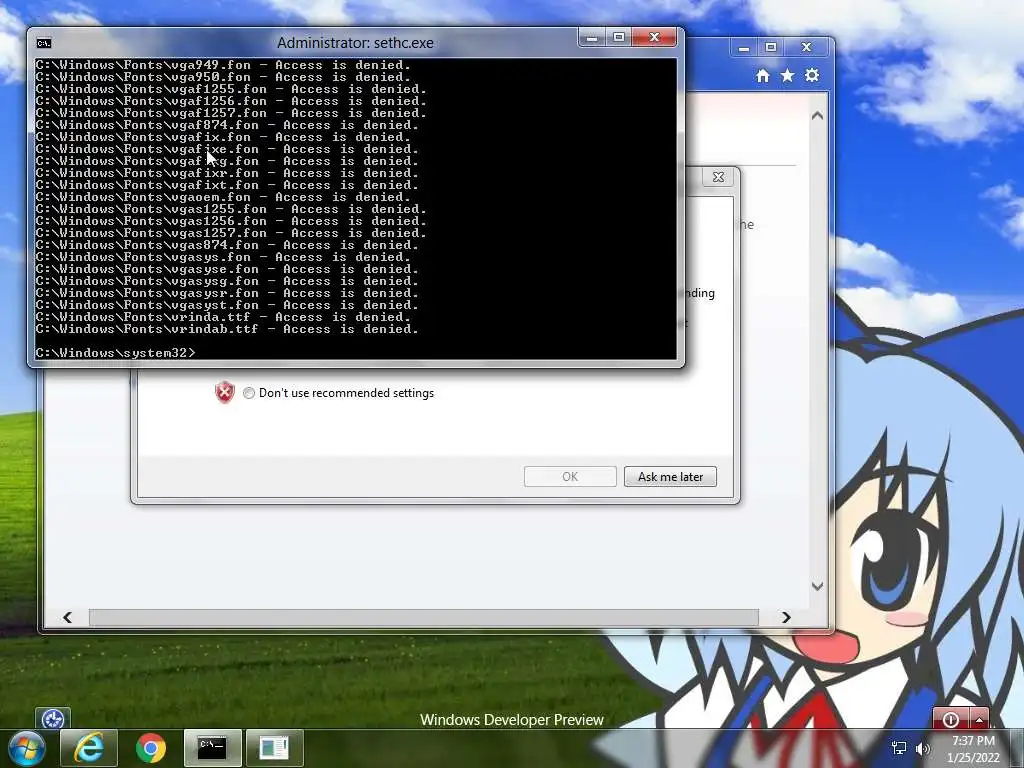The image size is (1024, 768).
Task: Open the network tray icon
Action: [x=899, y=748]
